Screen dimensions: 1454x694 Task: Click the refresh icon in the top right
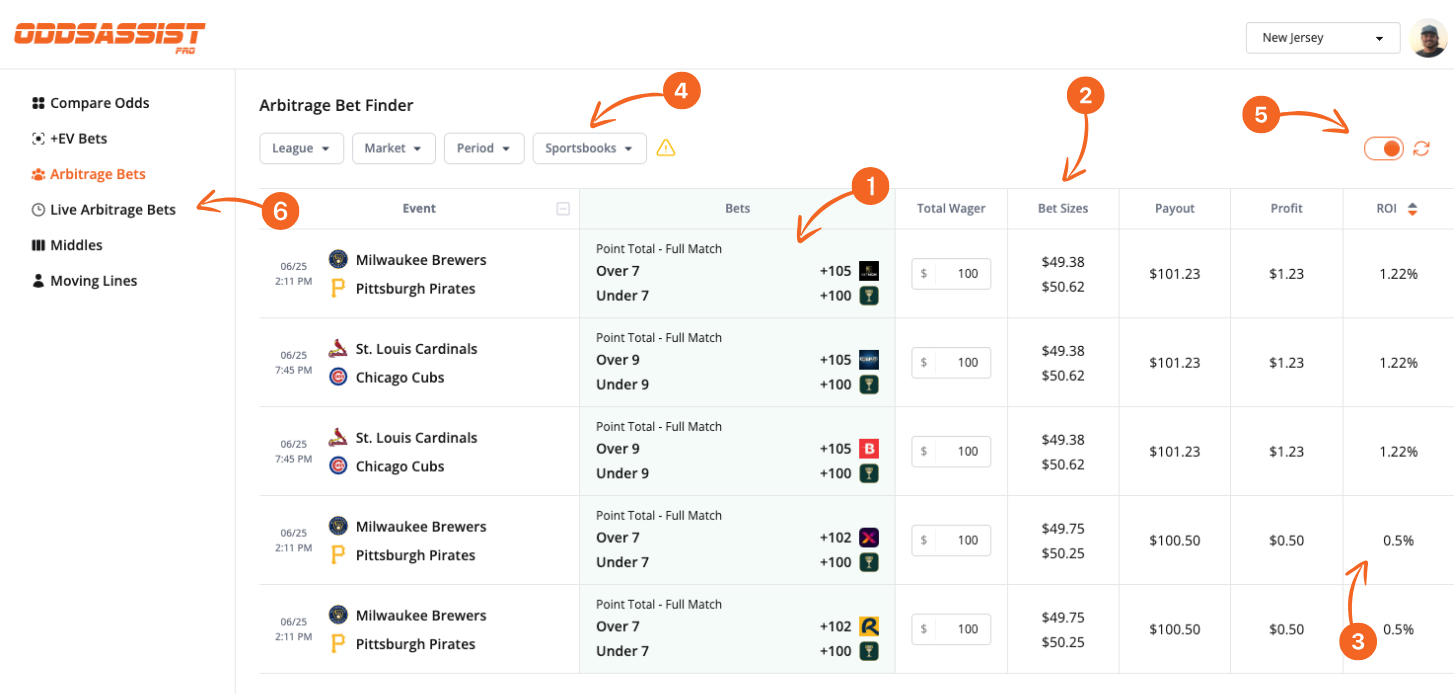point(1422,147)
